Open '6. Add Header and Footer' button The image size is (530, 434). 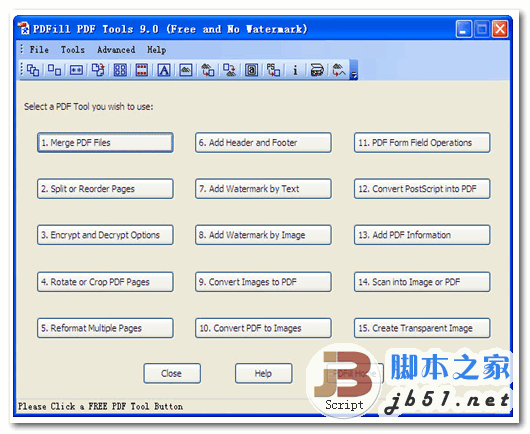coord(263,143)
